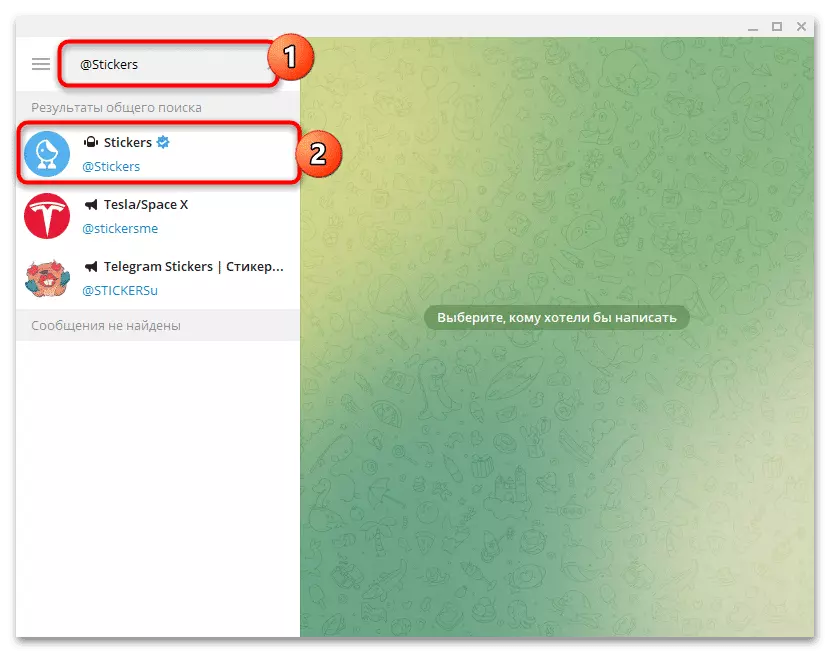Close the Telegram window
Viewport: 830px width, 653px height.
pos(801,26)
